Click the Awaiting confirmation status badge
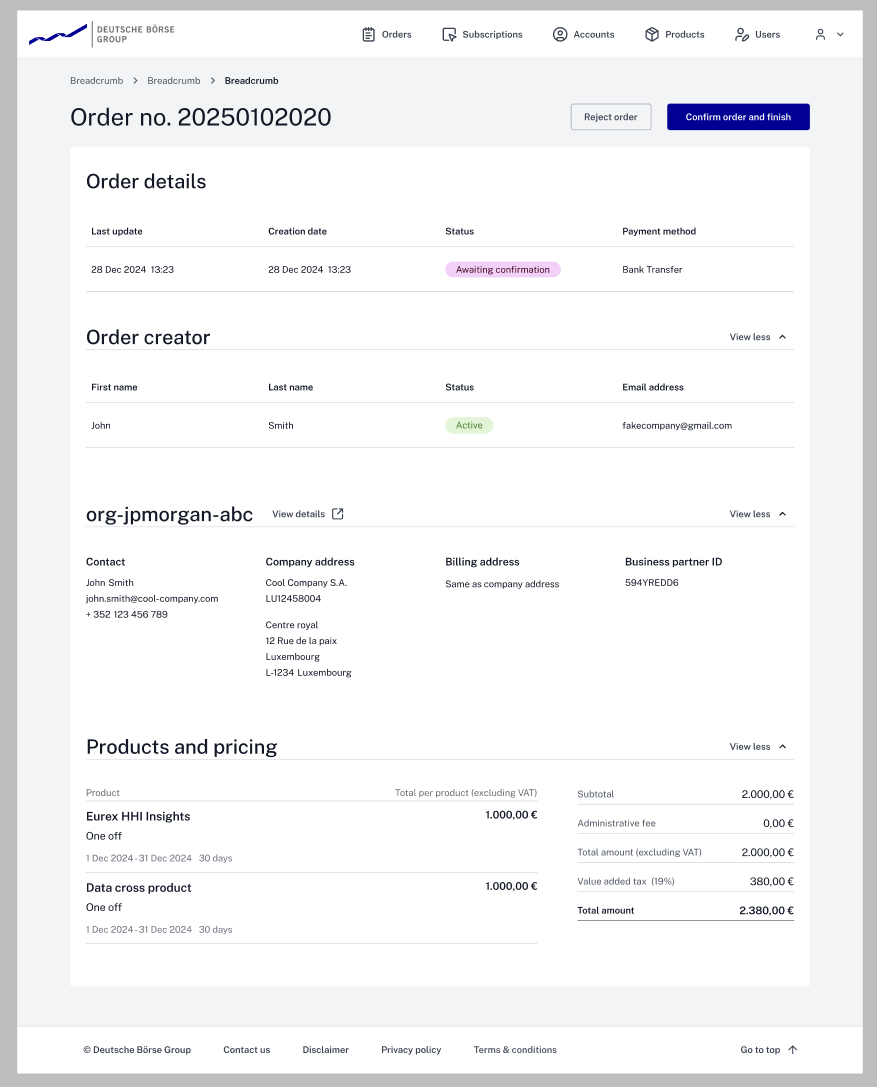 [502, 269]
